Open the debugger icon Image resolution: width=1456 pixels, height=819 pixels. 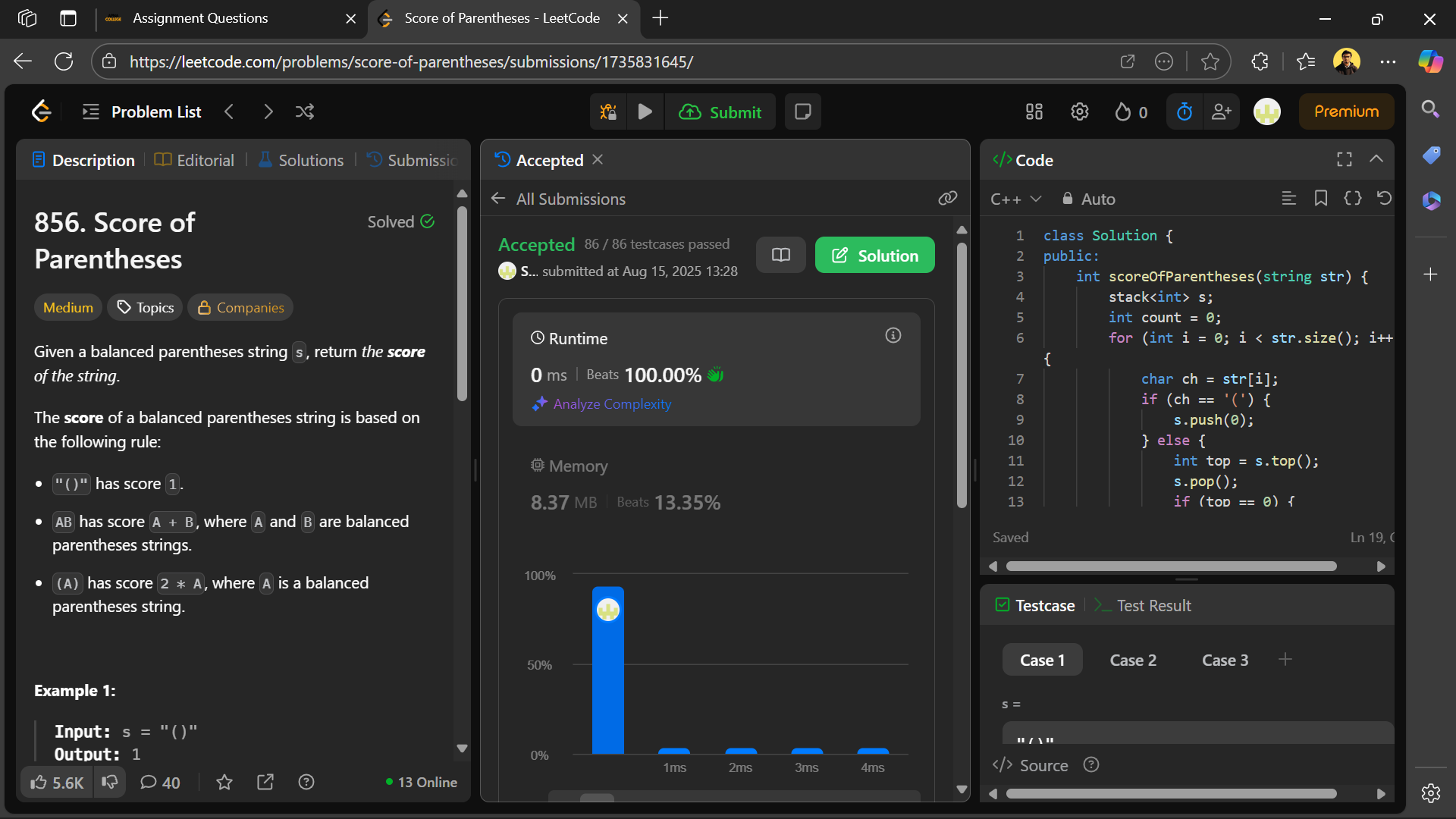tap(608, 112)
